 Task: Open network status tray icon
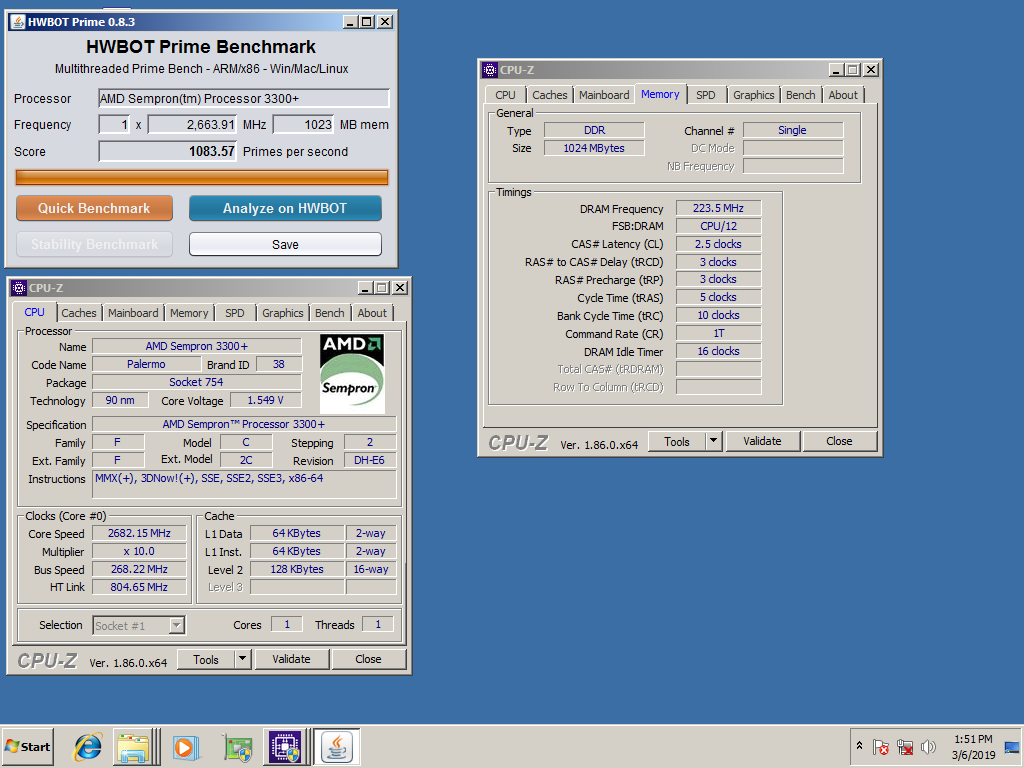[x=904, y=746]
